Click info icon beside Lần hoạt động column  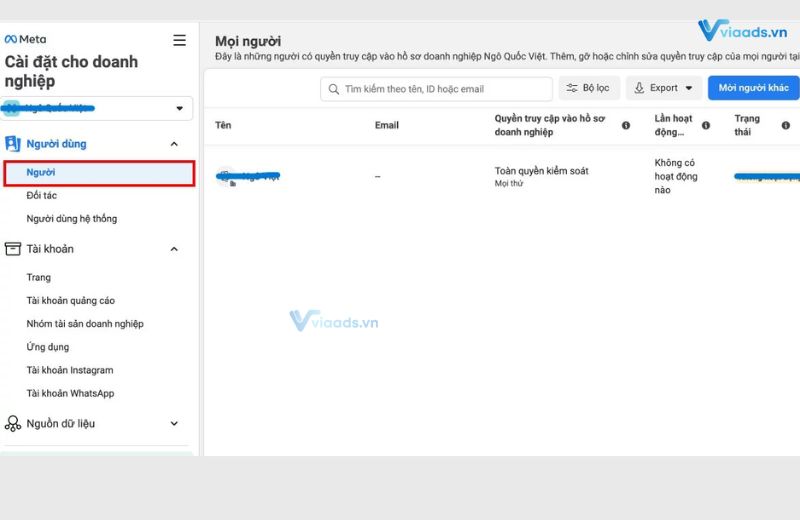click(706, 126)
